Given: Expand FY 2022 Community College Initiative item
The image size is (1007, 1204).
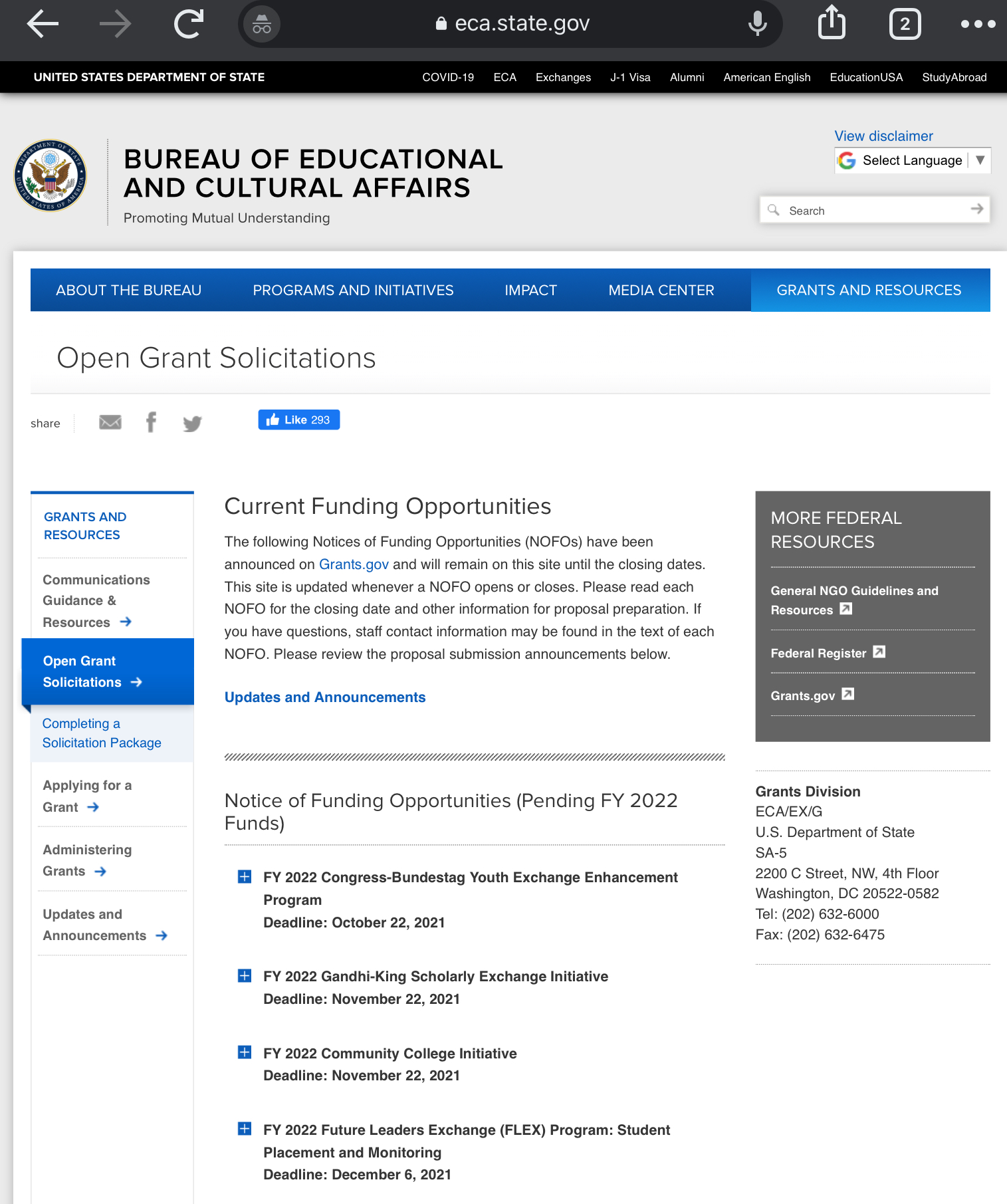Looking at the screenshot, I should point(245,1052).
